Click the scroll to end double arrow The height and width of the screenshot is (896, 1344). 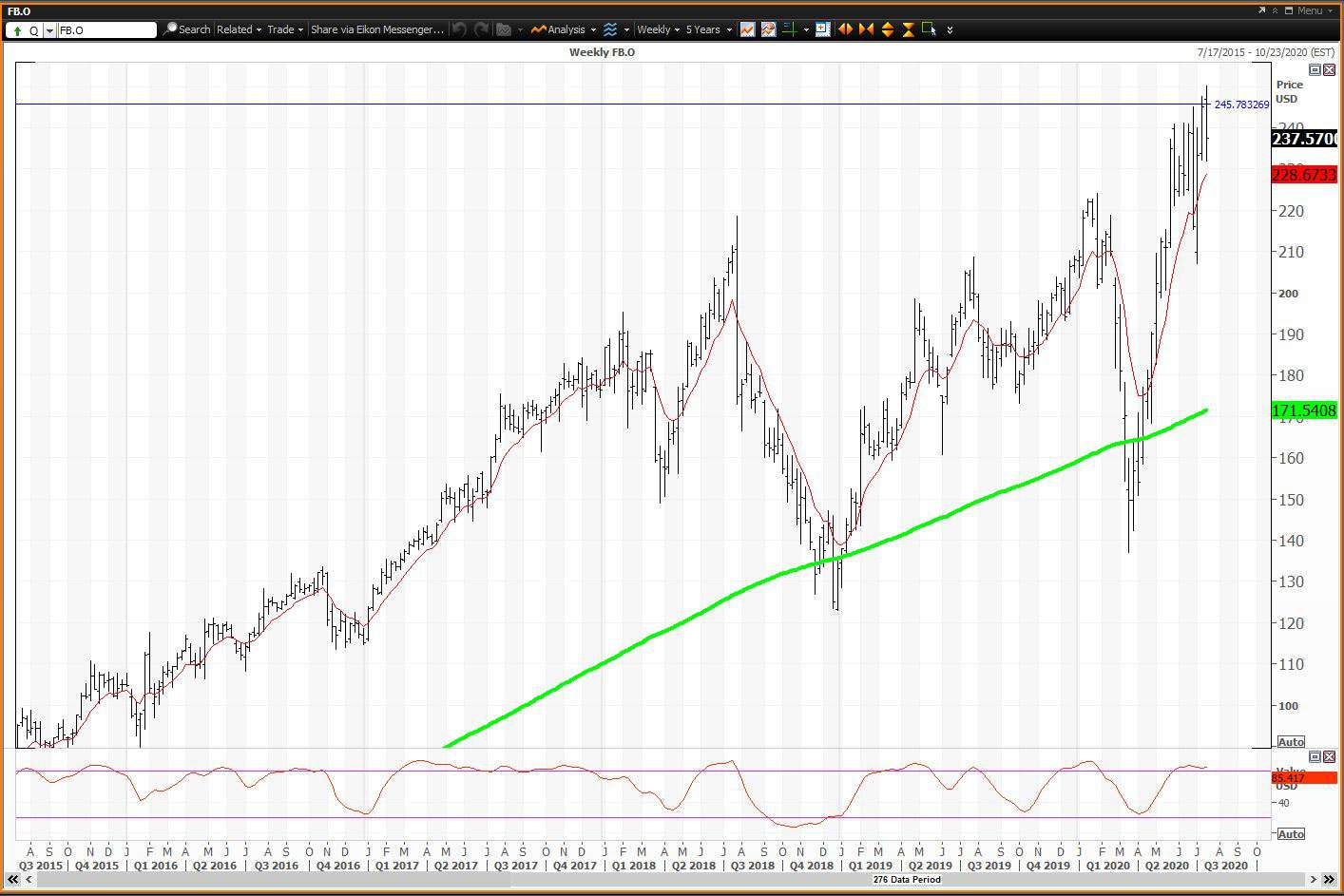coord(1329,880)
